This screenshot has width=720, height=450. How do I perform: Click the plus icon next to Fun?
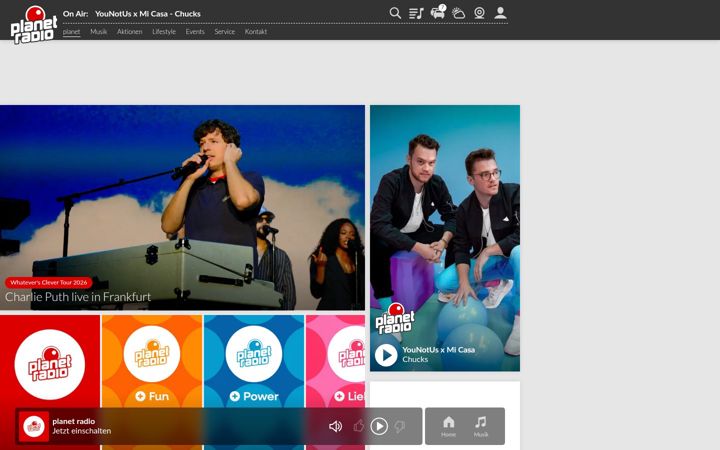coord(141,396)
